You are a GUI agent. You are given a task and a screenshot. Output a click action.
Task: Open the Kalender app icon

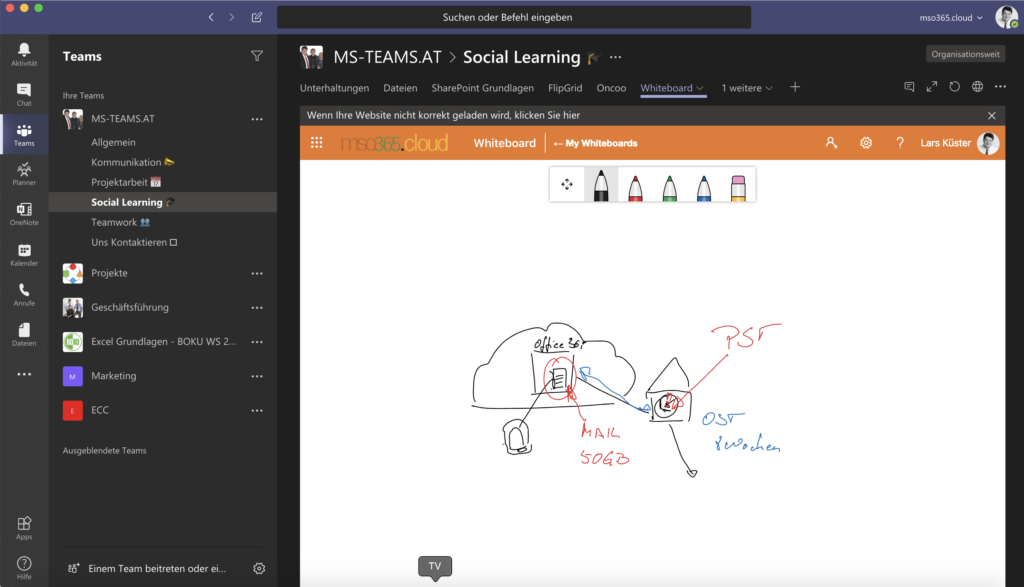tap(24, 254)
